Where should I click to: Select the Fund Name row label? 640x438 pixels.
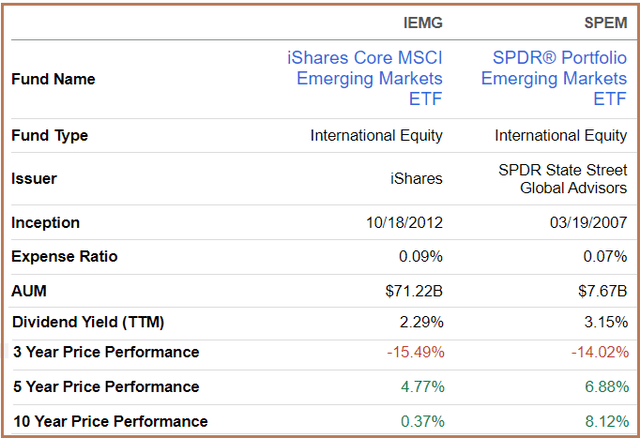[x=53, y=79]
